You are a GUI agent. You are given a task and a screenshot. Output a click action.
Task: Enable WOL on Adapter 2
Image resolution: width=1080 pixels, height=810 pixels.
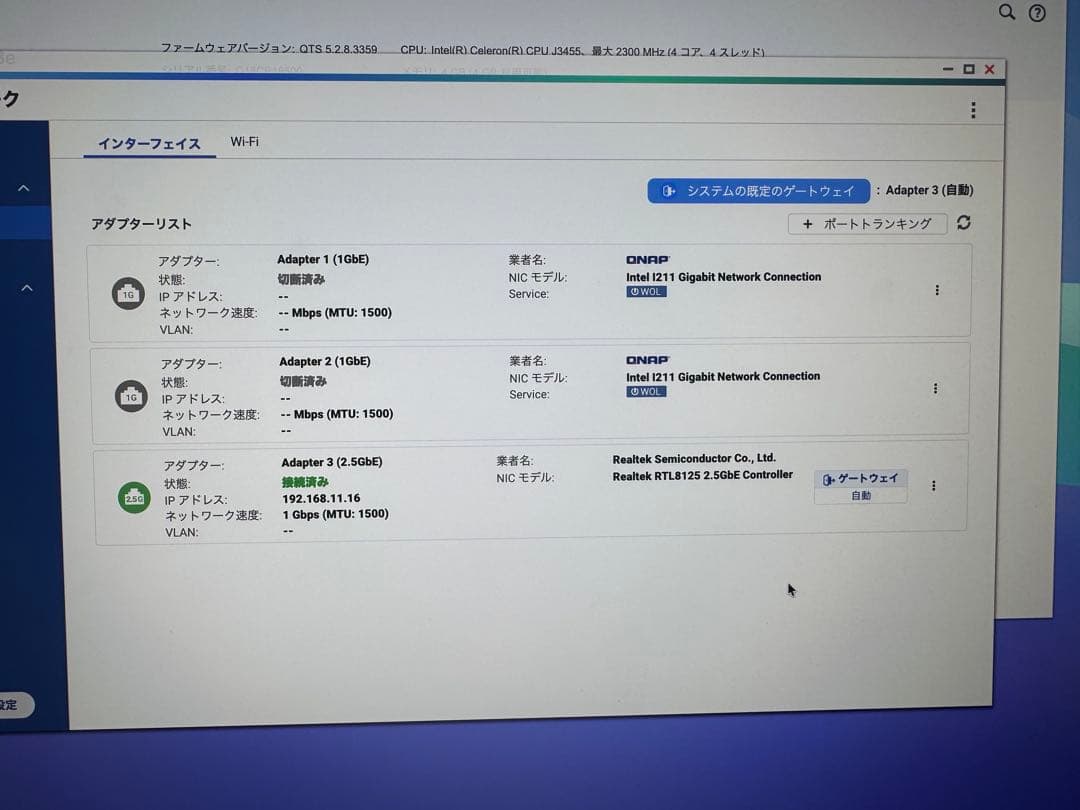[x=645, y=391]
